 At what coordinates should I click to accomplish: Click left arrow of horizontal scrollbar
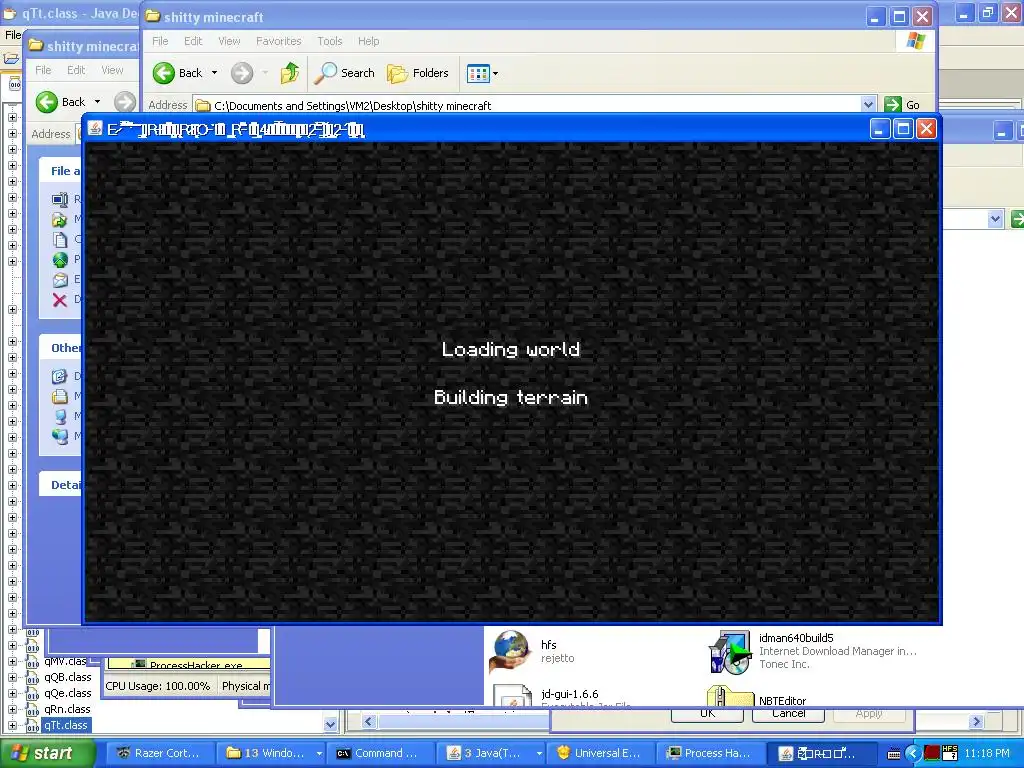pyautogui.click(x=368, y=722)
